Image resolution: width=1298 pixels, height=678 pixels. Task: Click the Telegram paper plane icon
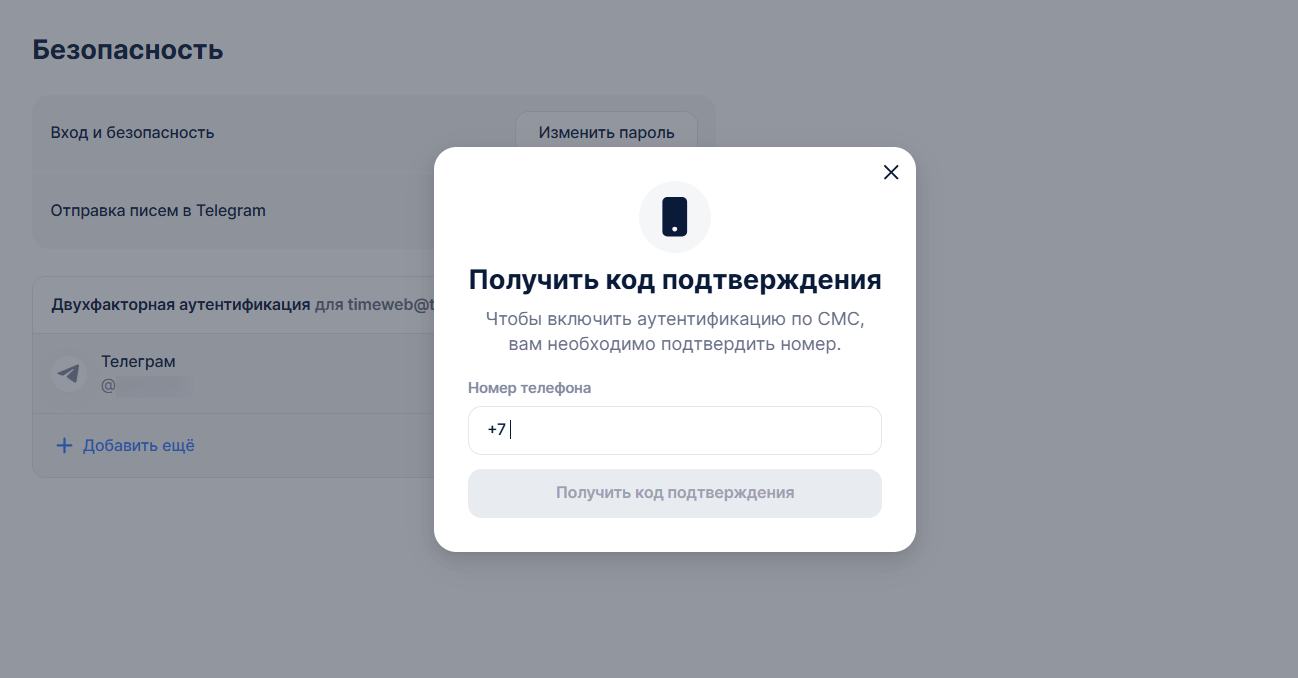point(69,373)
